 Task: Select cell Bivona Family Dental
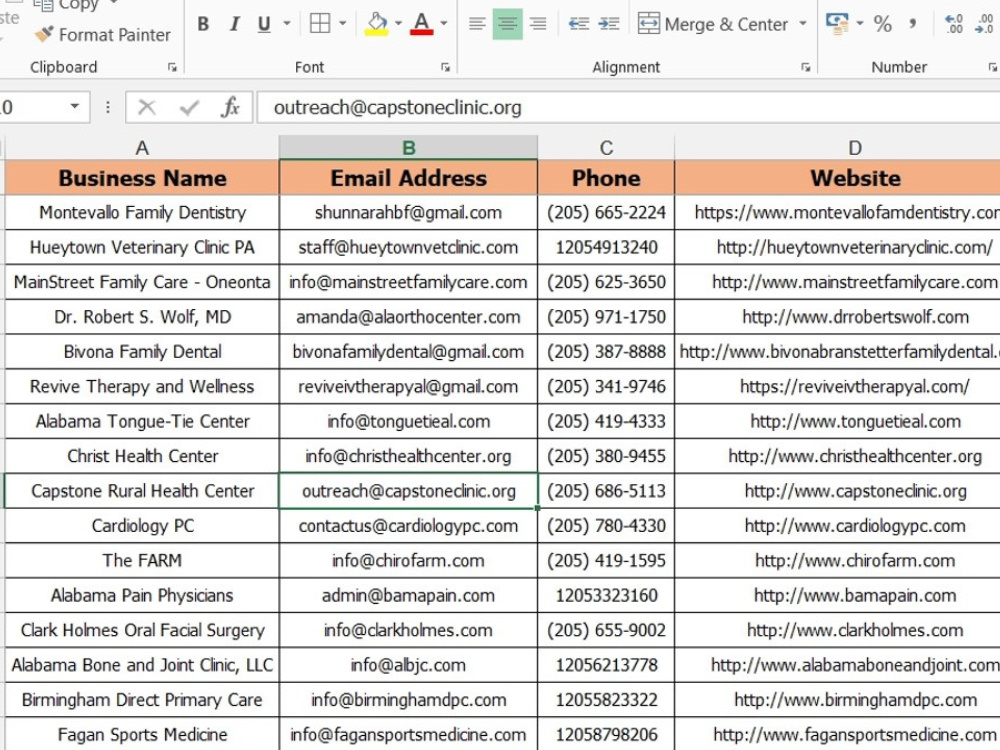142,351
